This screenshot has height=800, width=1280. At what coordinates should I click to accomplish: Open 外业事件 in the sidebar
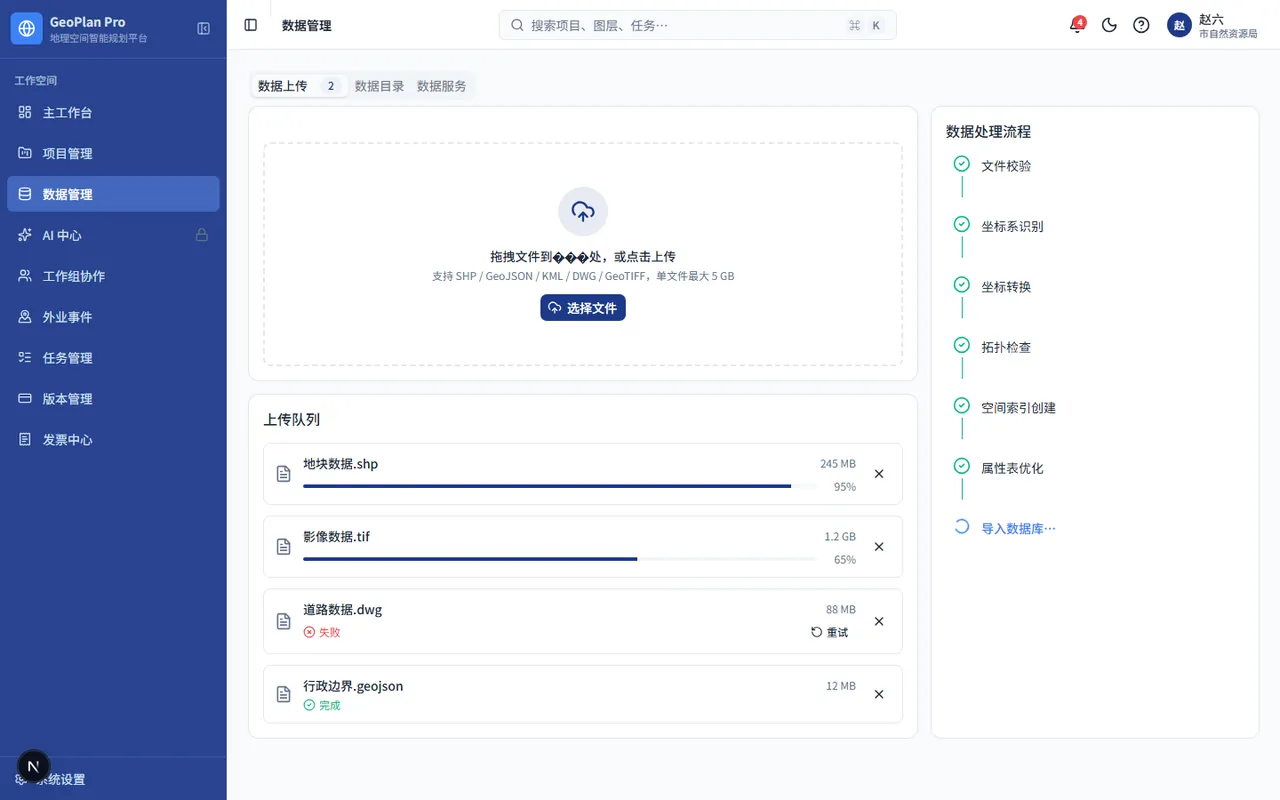coord(113,317)
